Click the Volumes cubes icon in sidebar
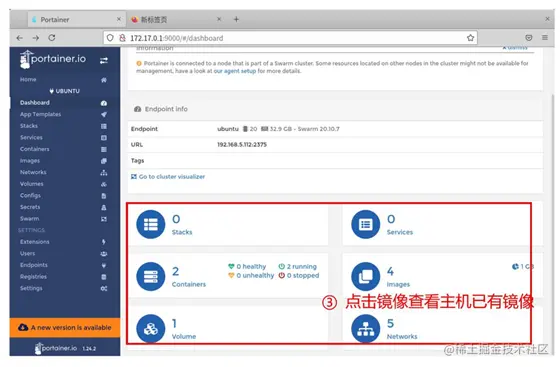This screenshot has height=367, width=560. (x=104, y=184)
